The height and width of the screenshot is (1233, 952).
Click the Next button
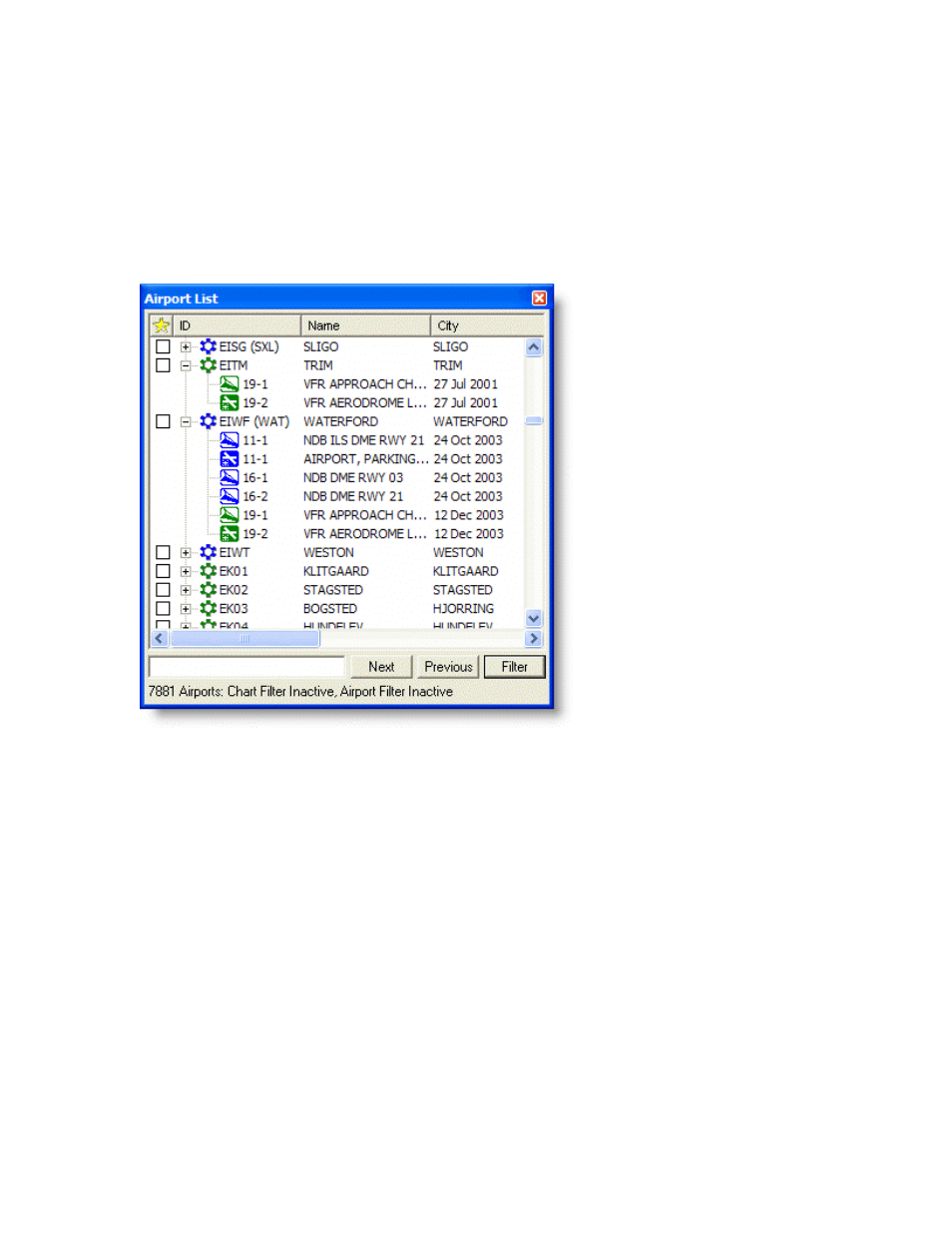[381, 667]
